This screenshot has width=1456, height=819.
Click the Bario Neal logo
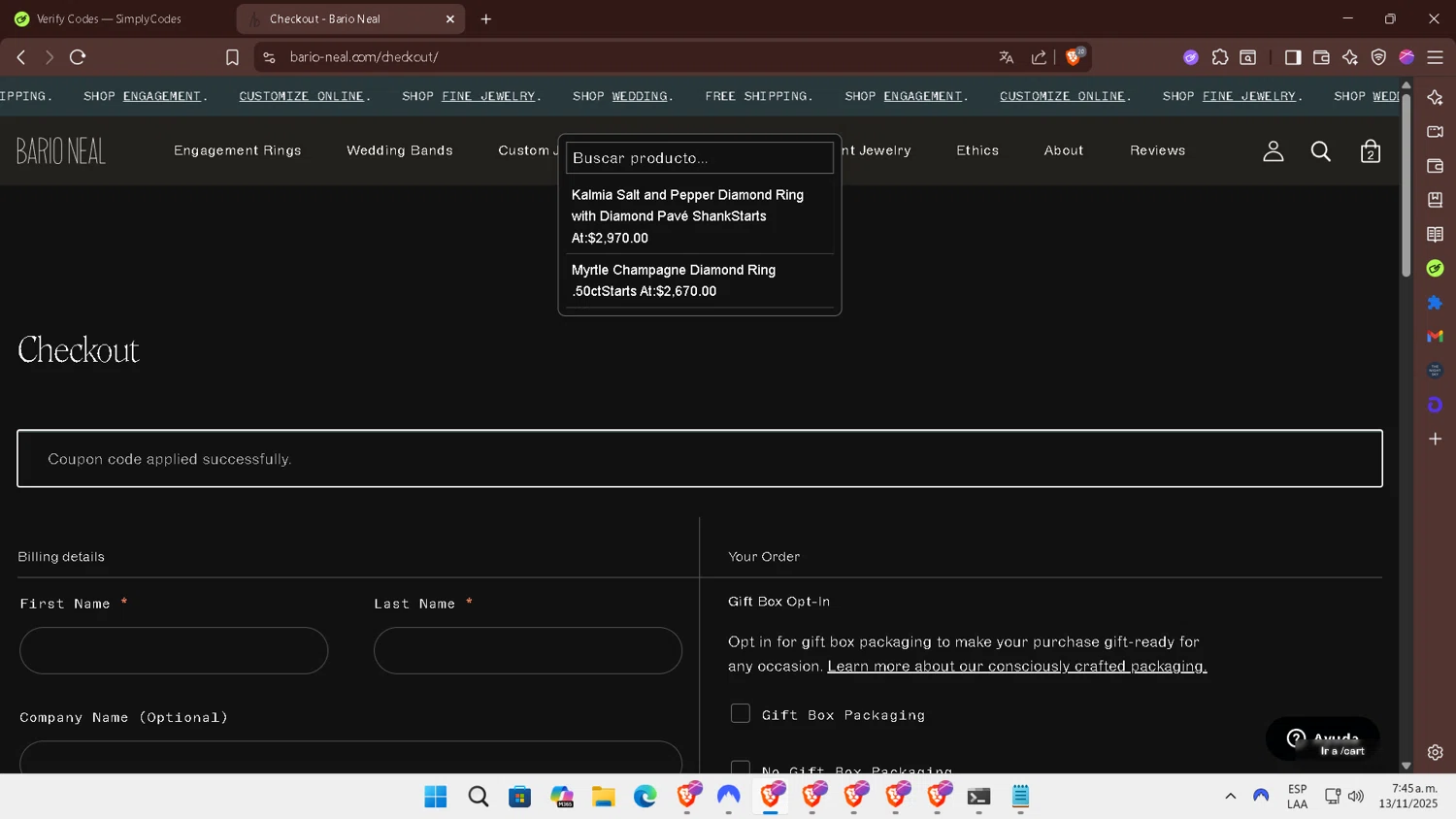click(x=61, y=150)
